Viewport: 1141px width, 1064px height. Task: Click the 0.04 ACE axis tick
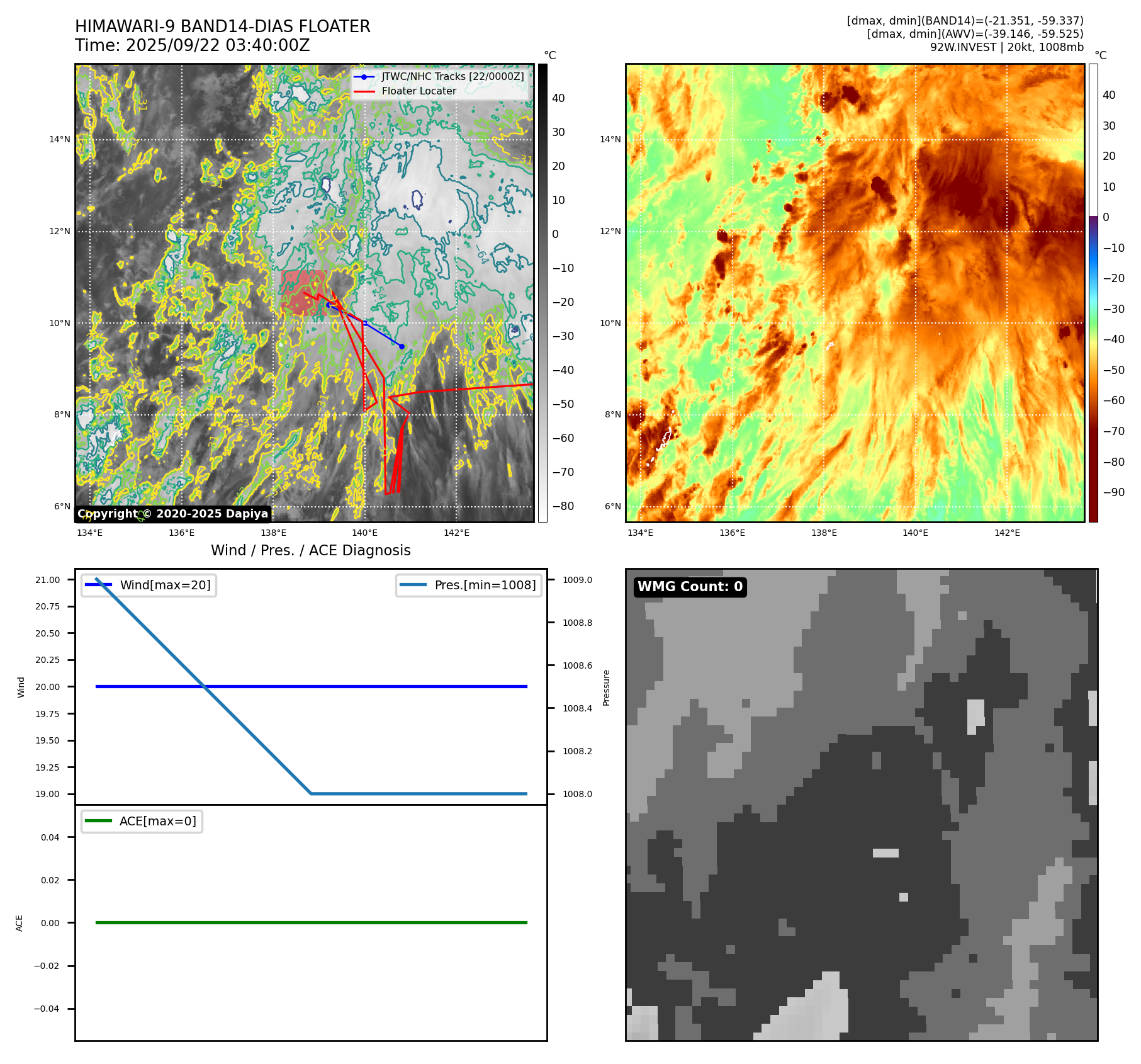pyautogui.click(x=50, y=837)
